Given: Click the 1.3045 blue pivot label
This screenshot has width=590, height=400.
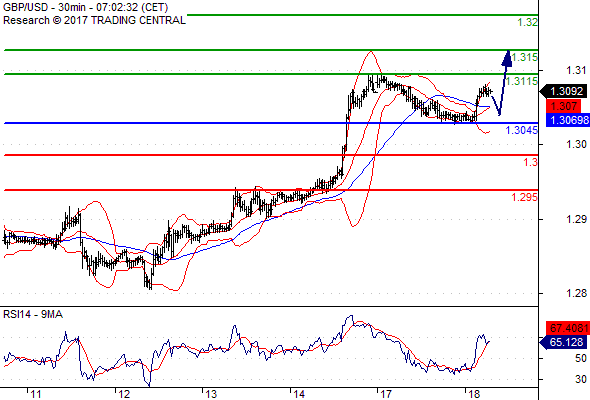Looking at the screenshot, I should (522, 130).
